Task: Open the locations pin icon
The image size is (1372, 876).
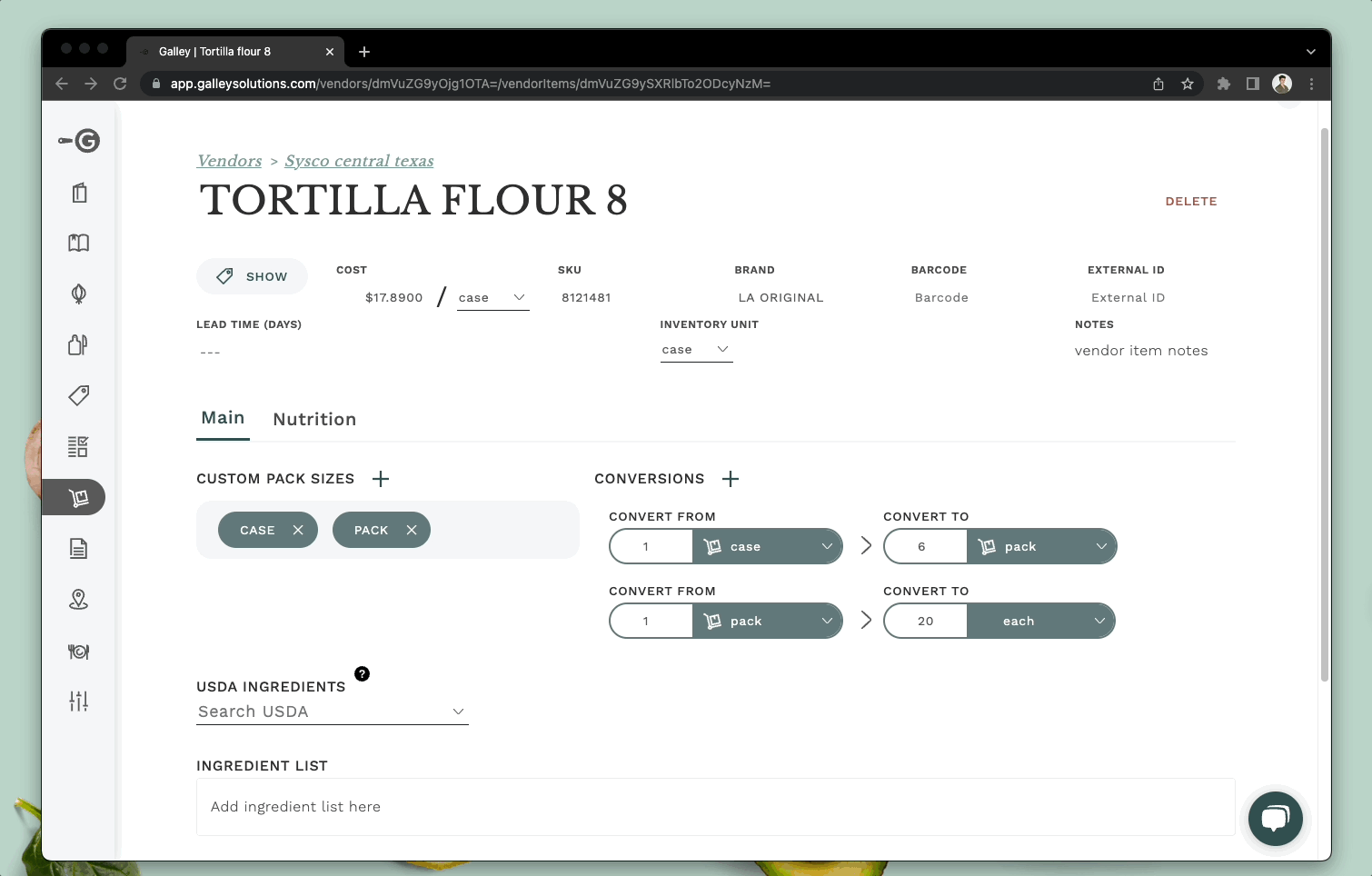Action: pos(78,599)
